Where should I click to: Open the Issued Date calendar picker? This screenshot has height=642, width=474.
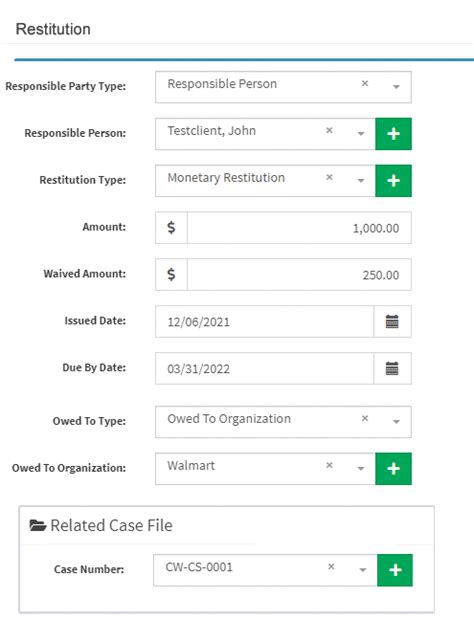click(392, 322)
